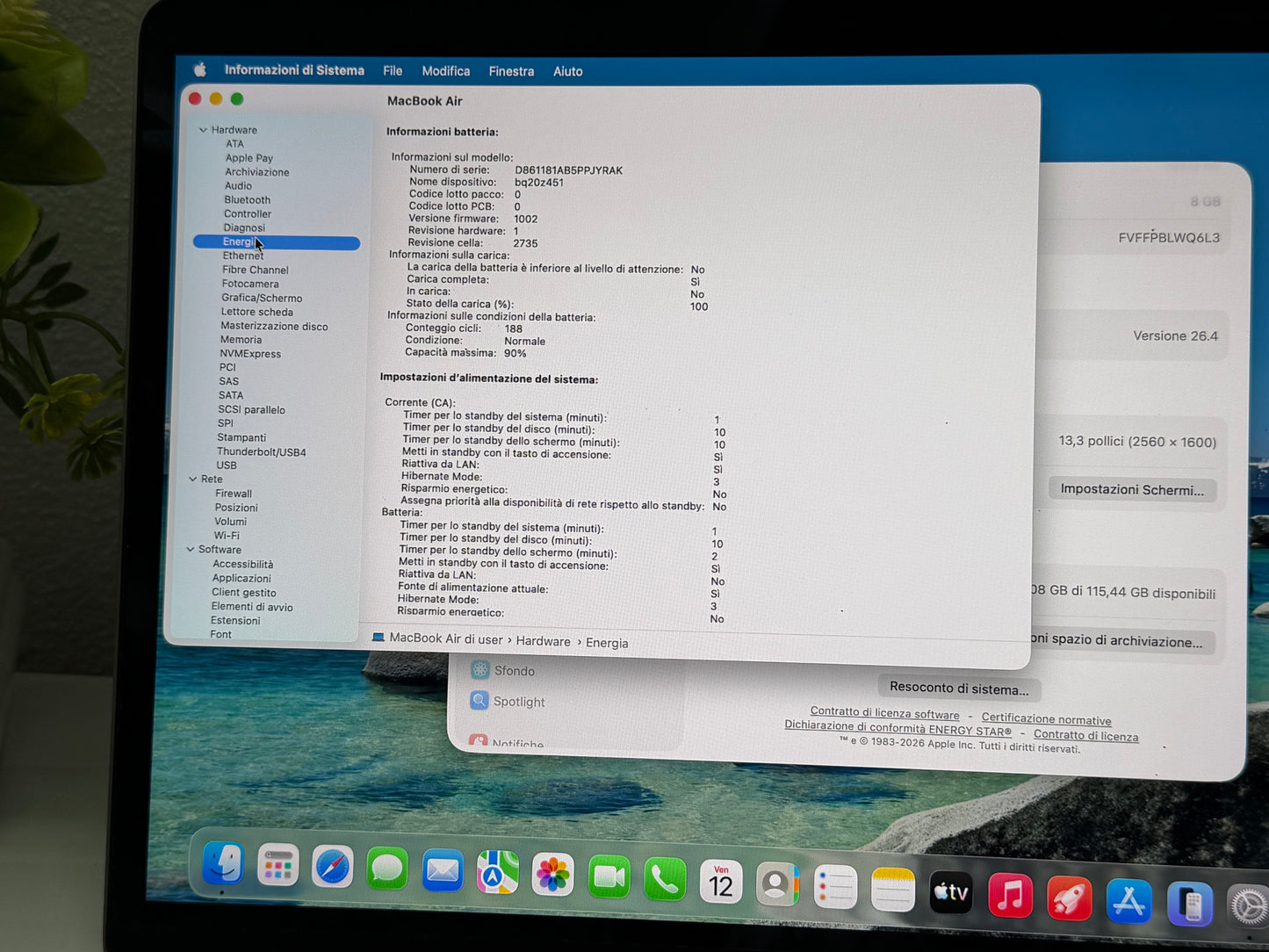Select Audio in sidebar
The image size is (1269, 952).
pyautogui.click(x=238, y=186)
